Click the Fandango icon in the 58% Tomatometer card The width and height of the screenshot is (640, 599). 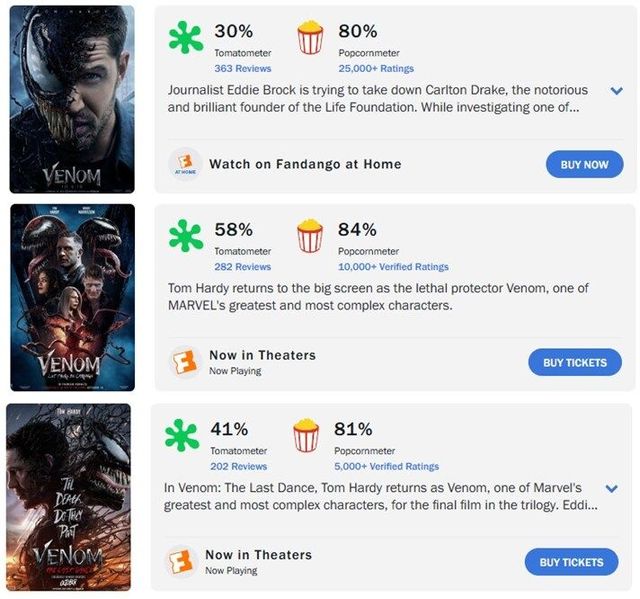pyautogui.click(x=183, y=362)
